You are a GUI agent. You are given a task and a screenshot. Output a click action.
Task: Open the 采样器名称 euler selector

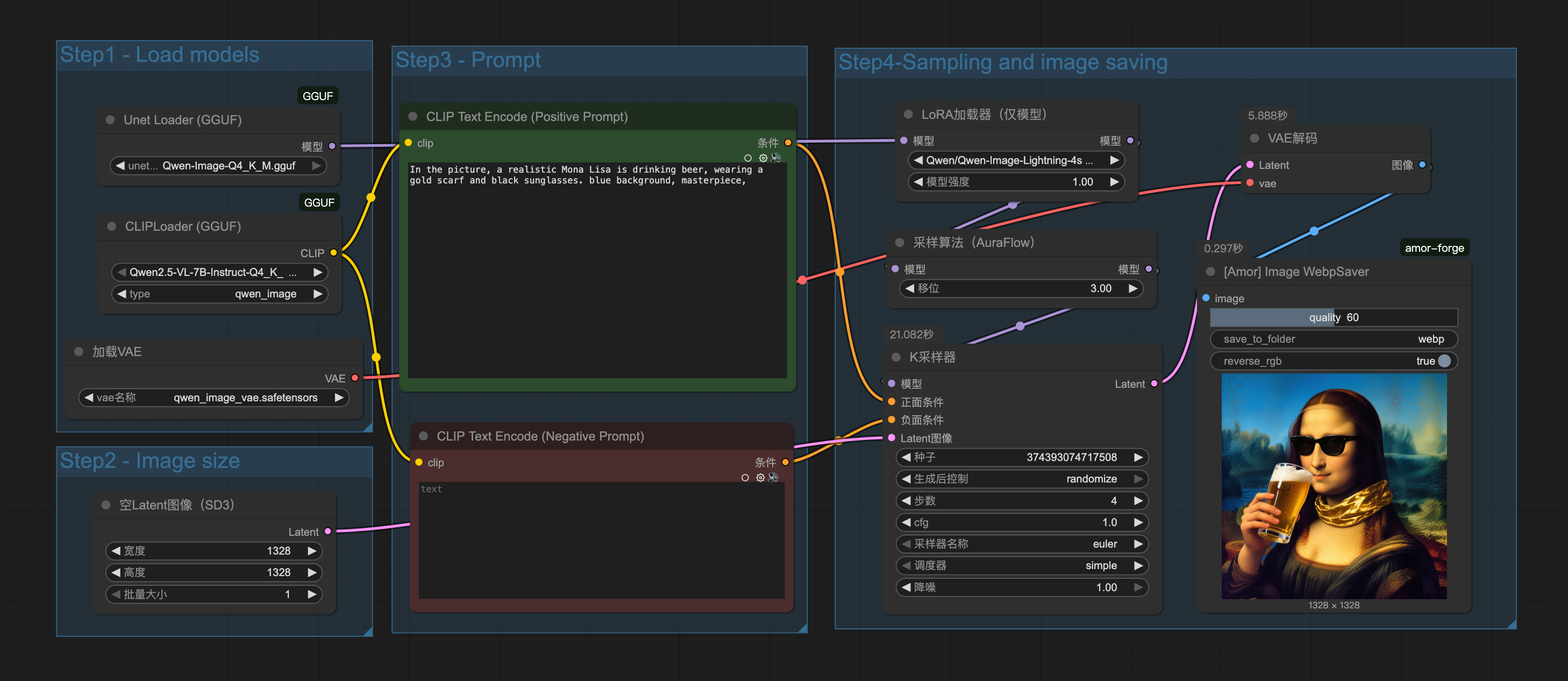(x=1022, y=544)
